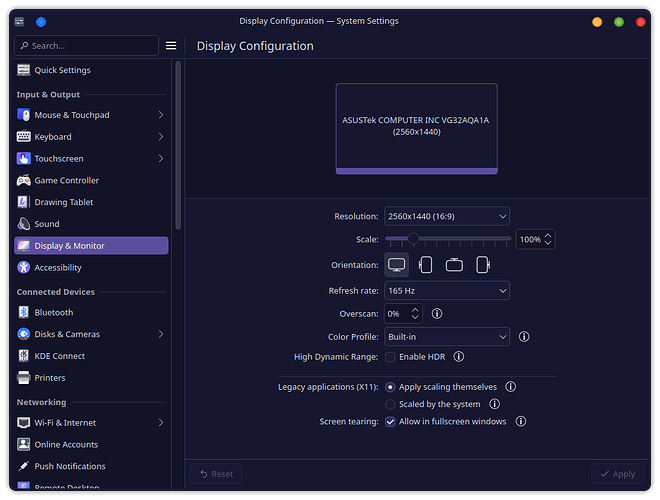The image size is (660, 500).
Task: Toggle Allow in fullscreen windows checkbox
Action: tap(390, 422)
